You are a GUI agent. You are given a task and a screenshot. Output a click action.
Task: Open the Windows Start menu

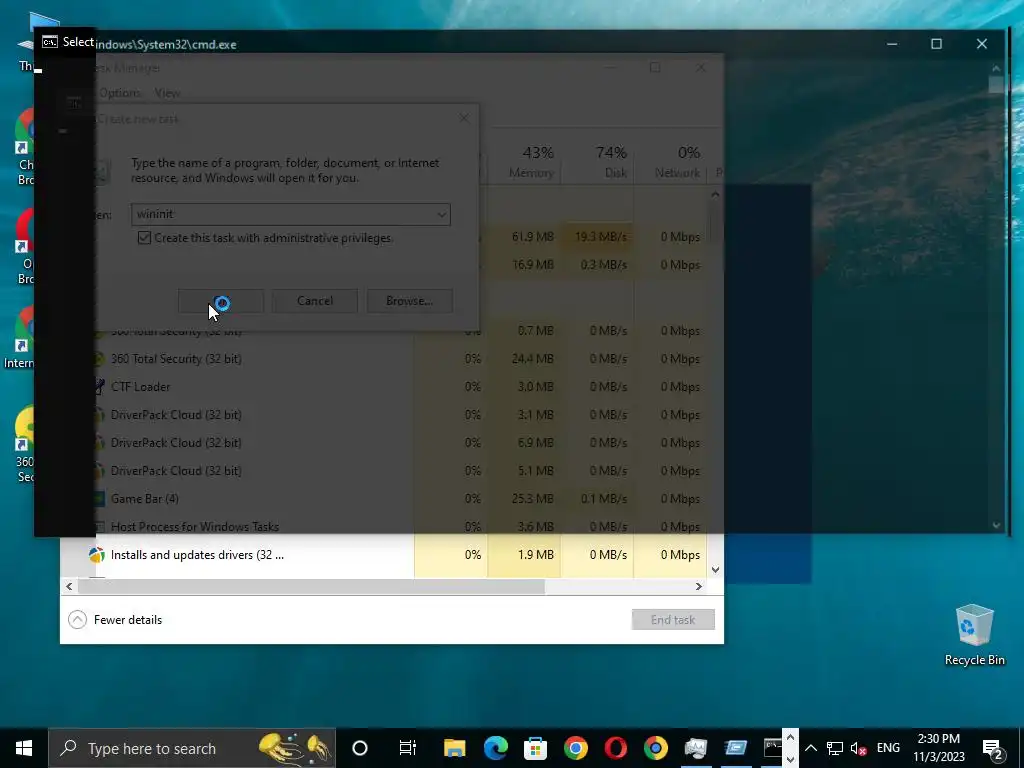coord(24,748)
